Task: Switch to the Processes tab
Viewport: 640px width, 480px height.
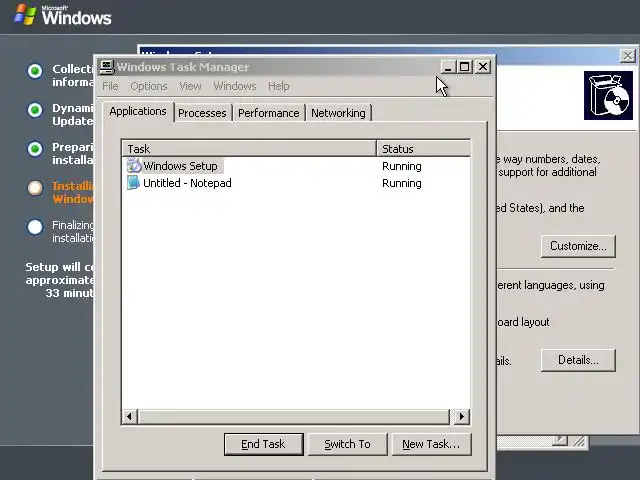Action: tap(202, 113)
